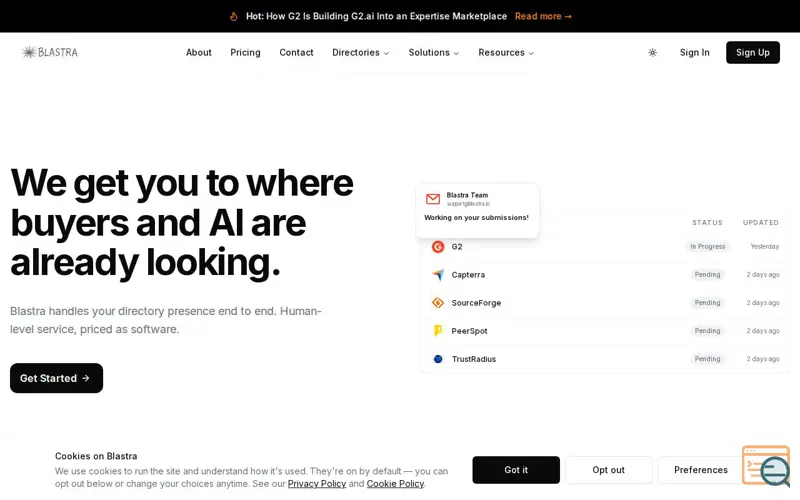The height and width of the screenshot is (500, 800).
Task: Open the Privacy Policy link
Action: click(x=317, y=484)
